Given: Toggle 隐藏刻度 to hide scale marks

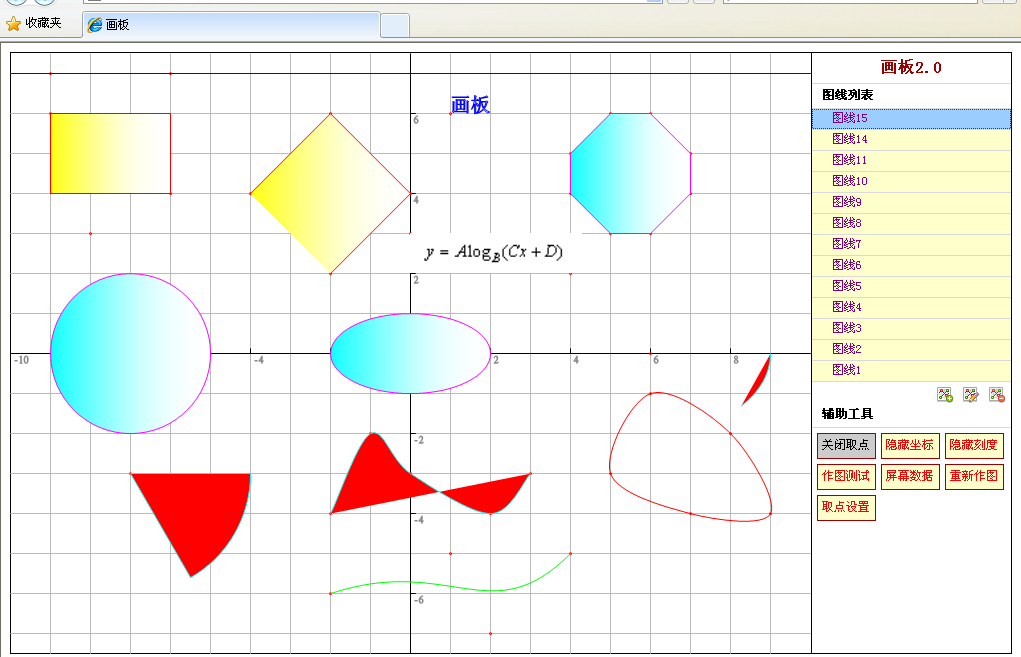Looking at the screenshot, I should (973, 445).
